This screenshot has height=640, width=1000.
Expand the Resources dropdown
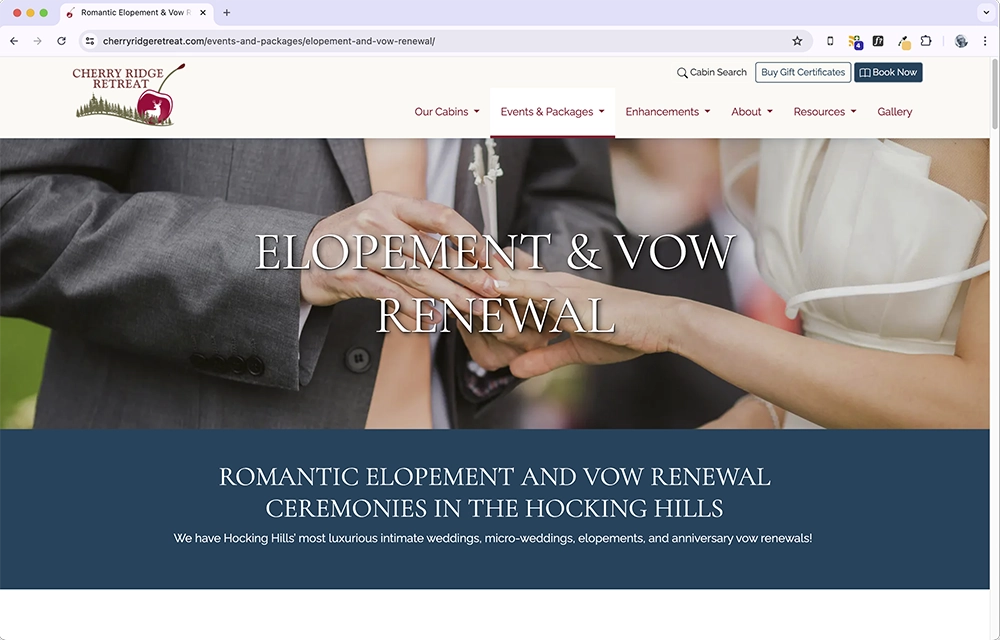click(825, 112)
